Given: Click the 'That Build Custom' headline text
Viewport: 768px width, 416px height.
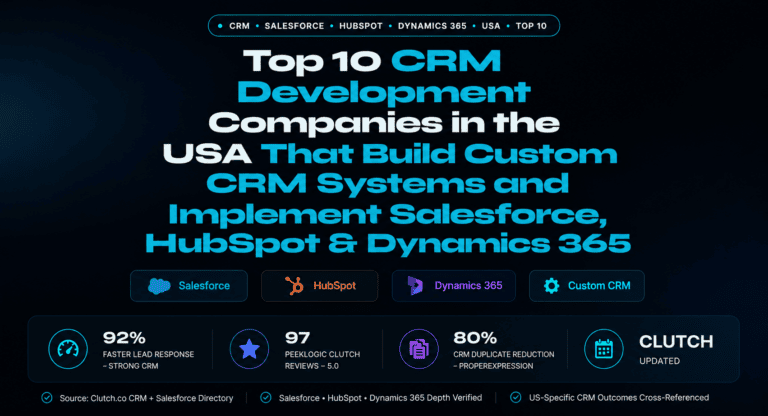Looking at the screenshot, I should [x=439, y=153].
